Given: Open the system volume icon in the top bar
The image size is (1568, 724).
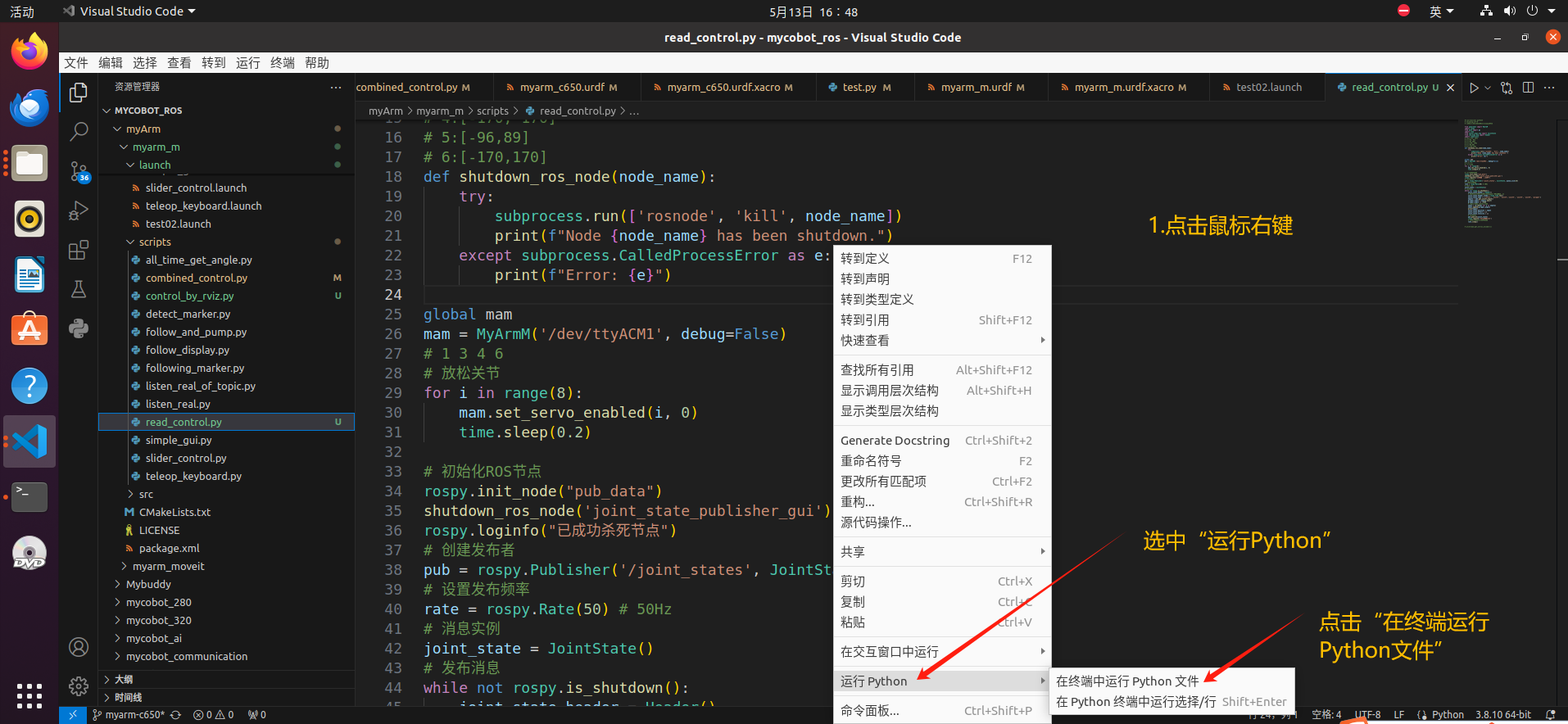Looking at the screenshot, I should (1510, 11).
